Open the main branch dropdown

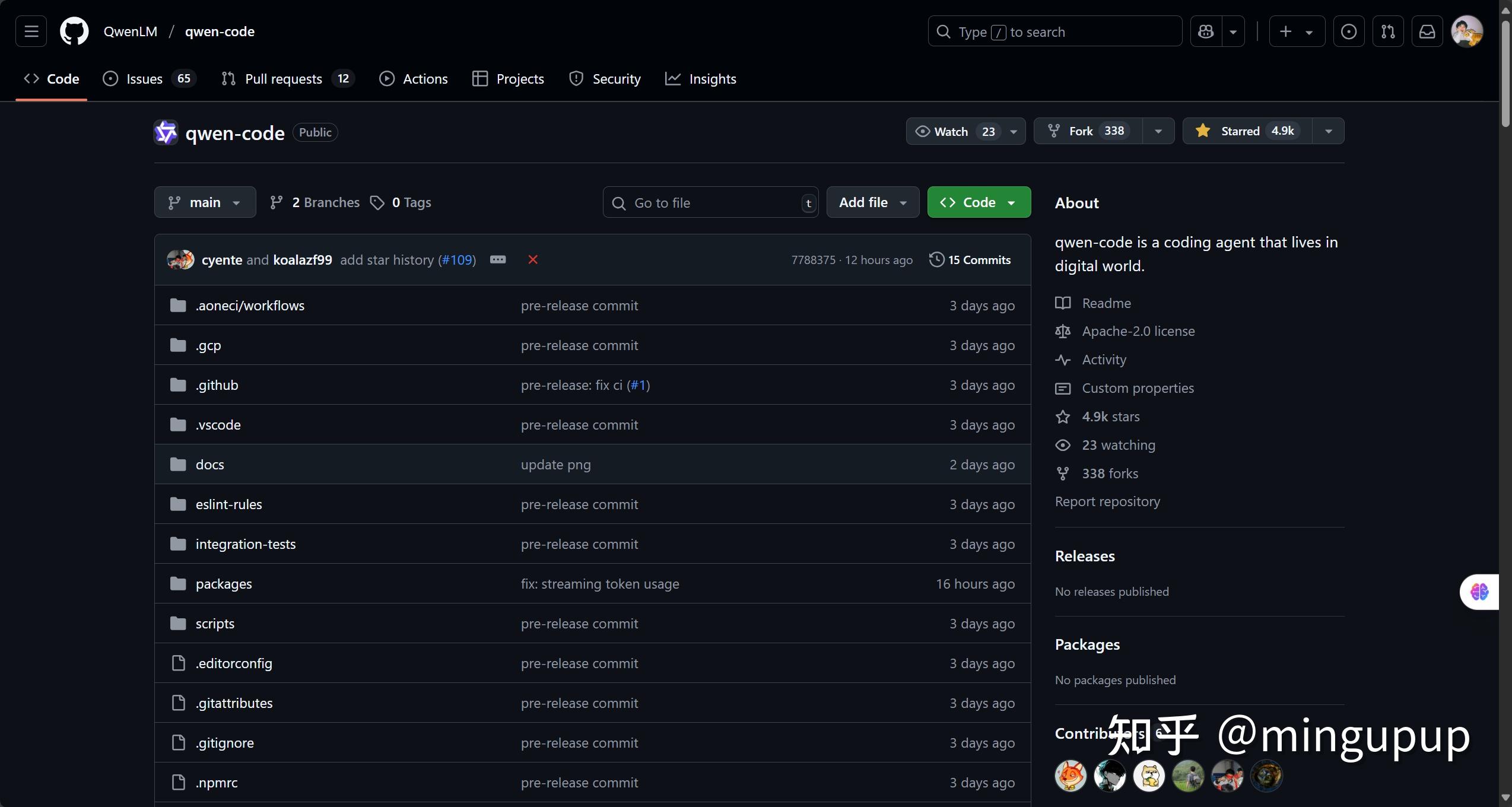coord(205,202)
